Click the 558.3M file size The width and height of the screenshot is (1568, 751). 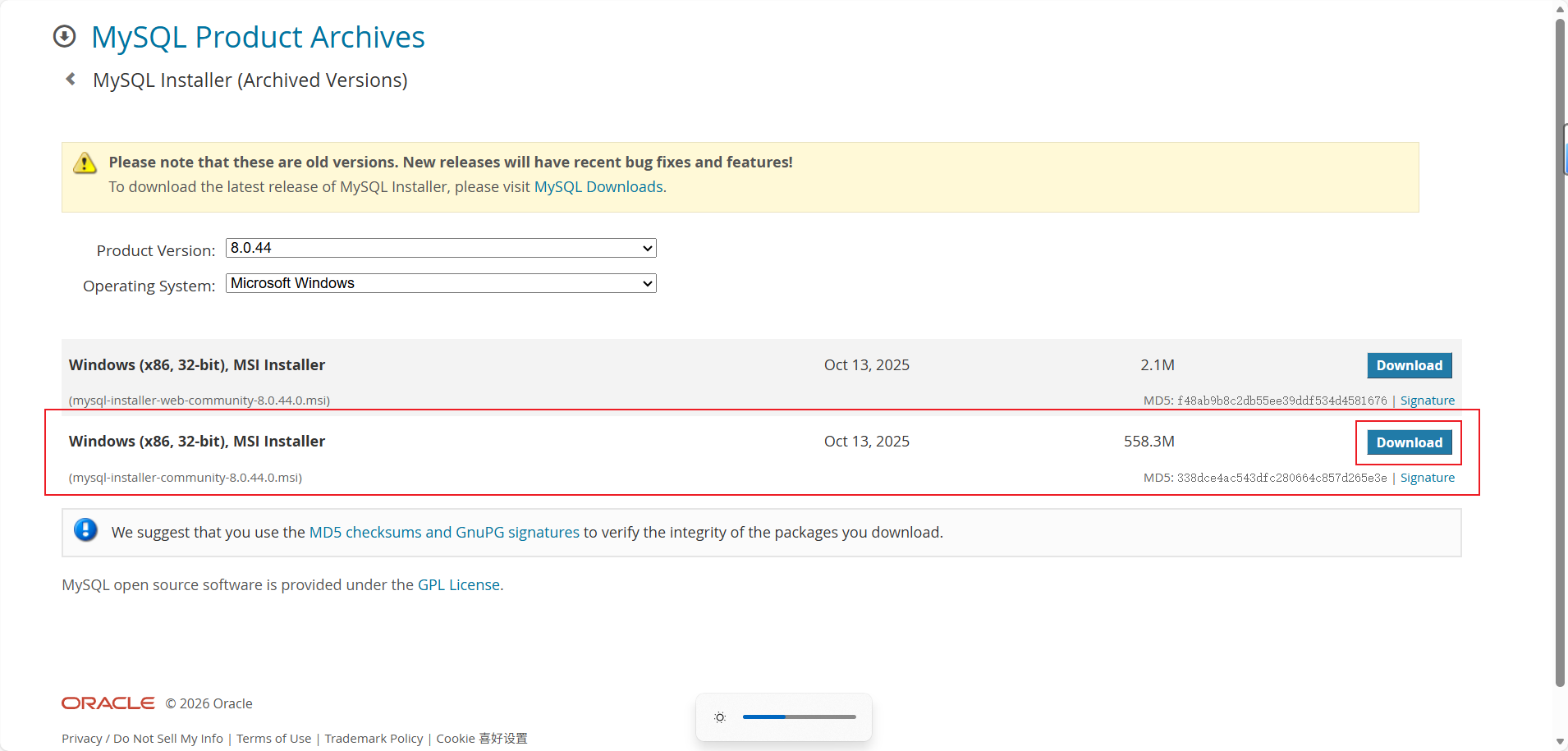click(1148, 442)
